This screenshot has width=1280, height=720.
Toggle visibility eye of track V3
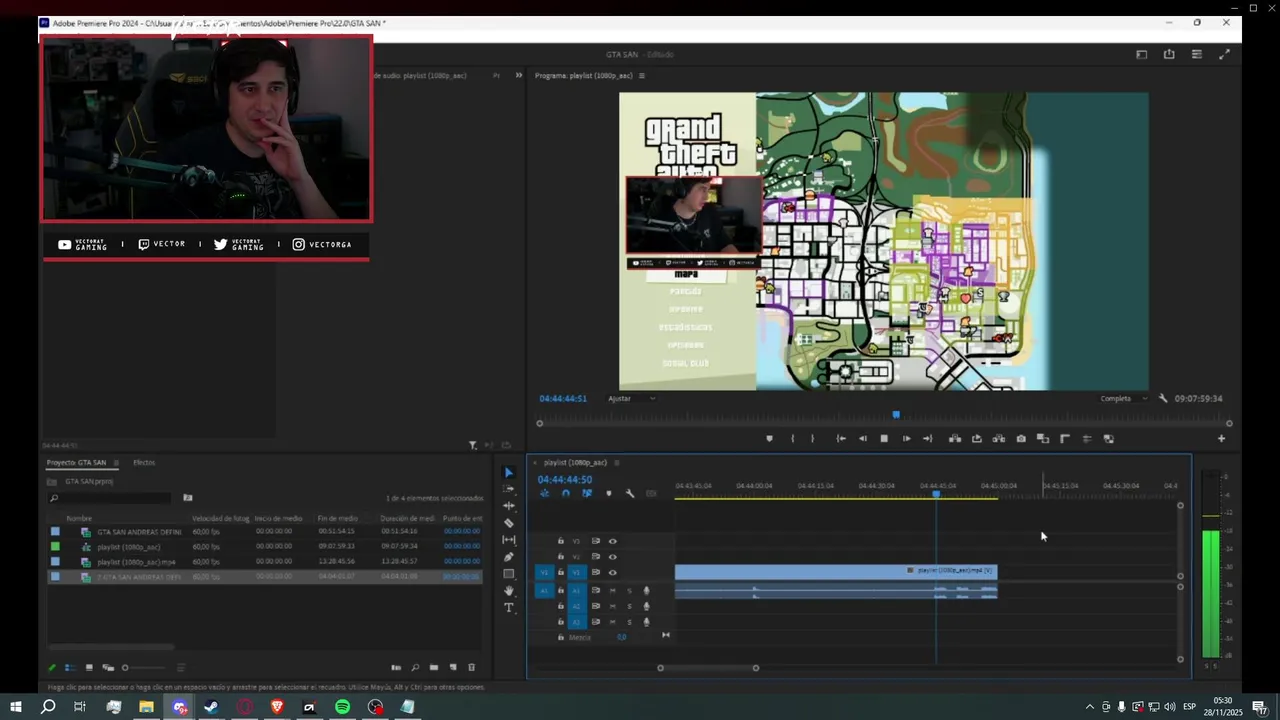click(x=613, y=541)
